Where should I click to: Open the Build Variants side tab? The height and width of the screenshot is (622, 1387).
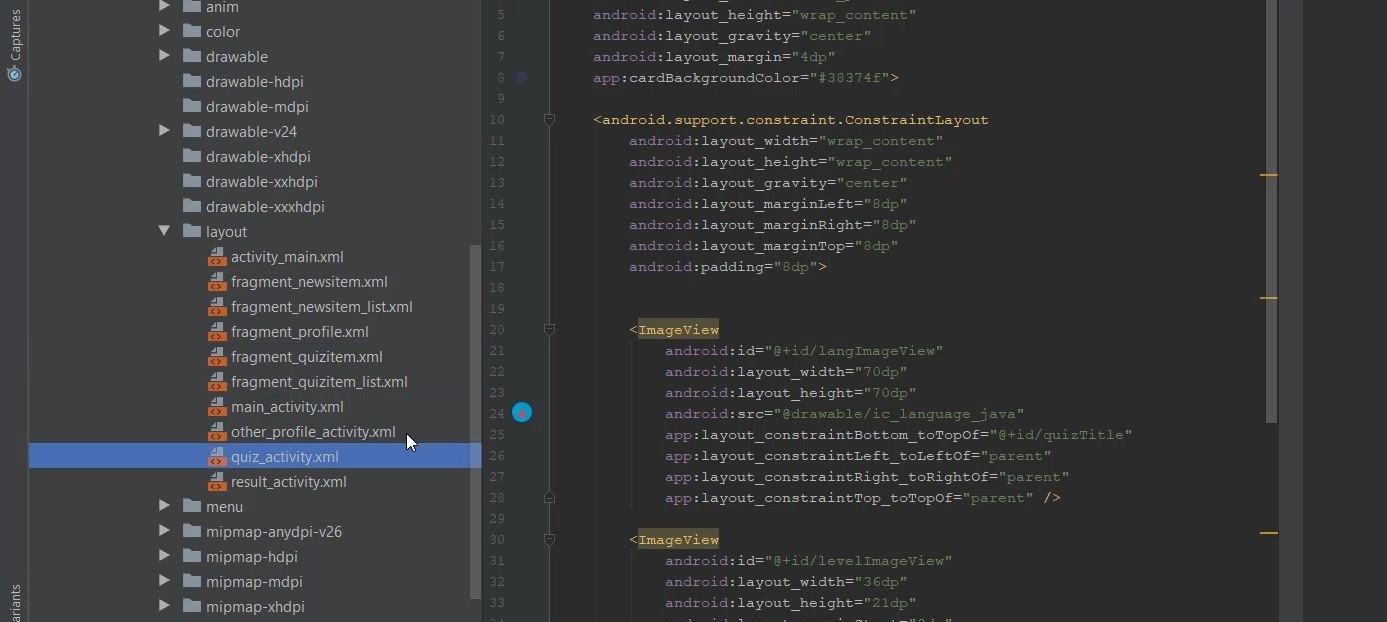(x=14, y=604)
